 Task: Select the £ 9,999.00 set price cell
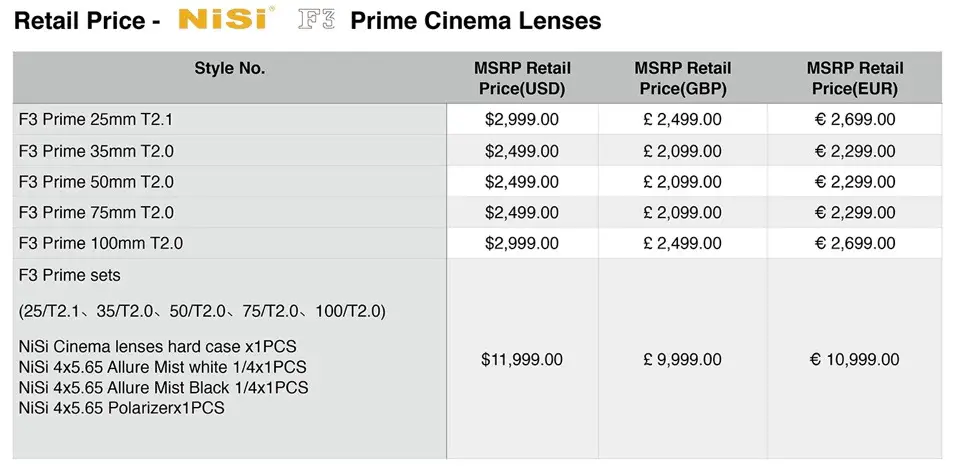[683, 360]
